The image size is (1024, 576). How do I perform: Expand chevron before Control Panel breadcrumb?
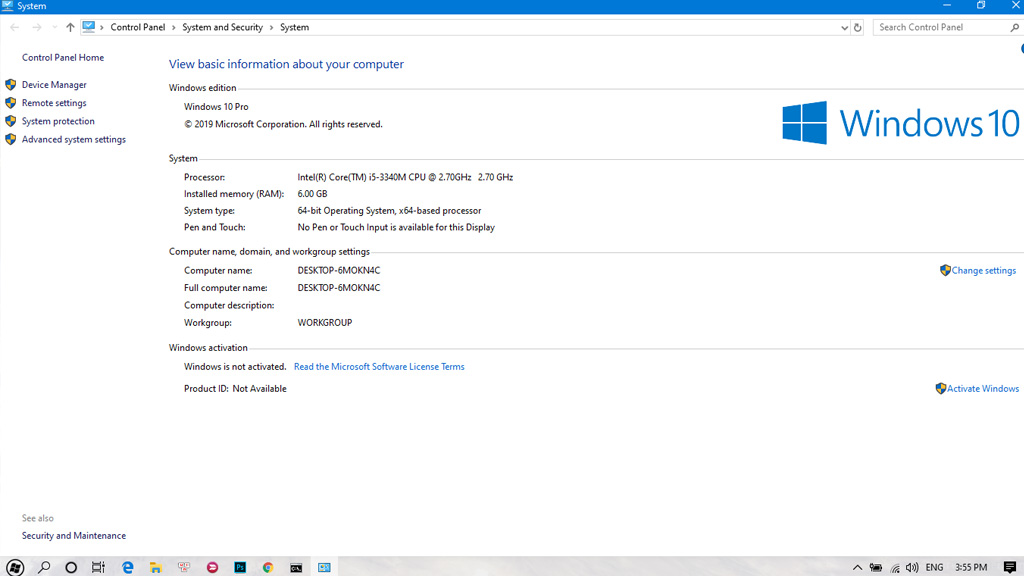(102, 27)
